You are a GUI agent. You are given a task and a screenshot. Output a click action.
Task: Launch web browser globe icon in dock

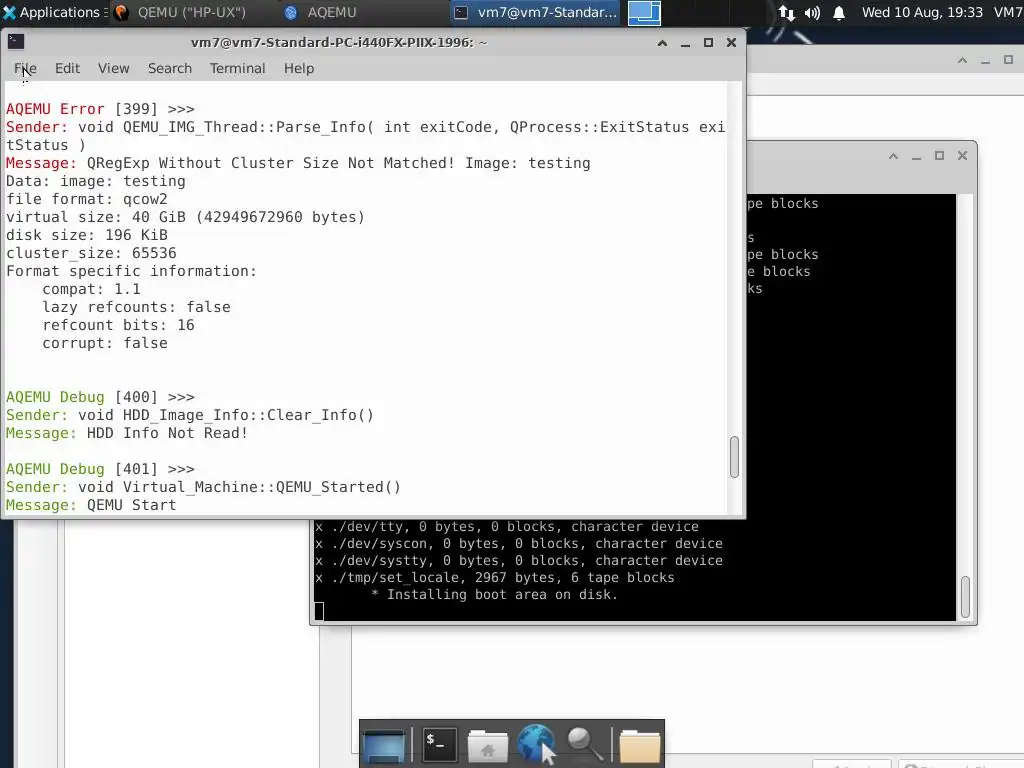tap(536, 743)
